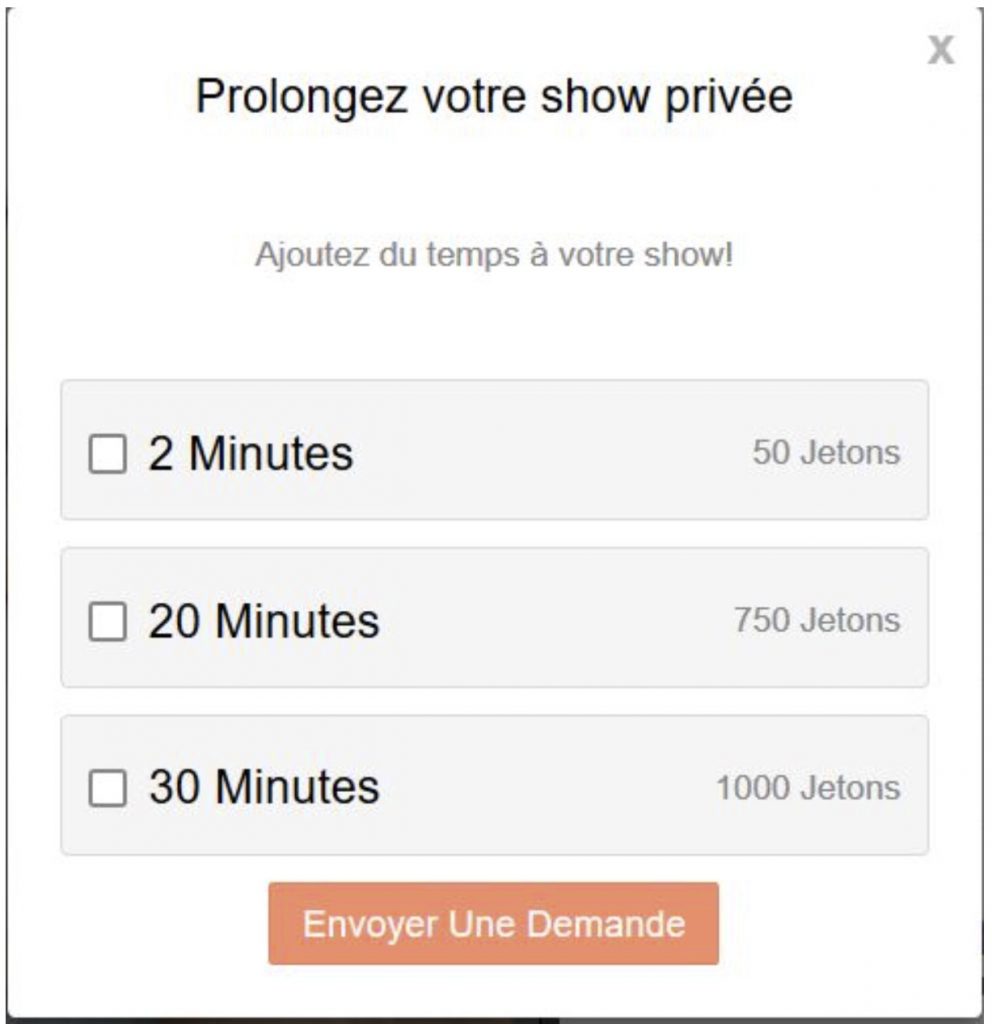
Task: Click the "750 Jetons" price text
Action: [817, 620]
